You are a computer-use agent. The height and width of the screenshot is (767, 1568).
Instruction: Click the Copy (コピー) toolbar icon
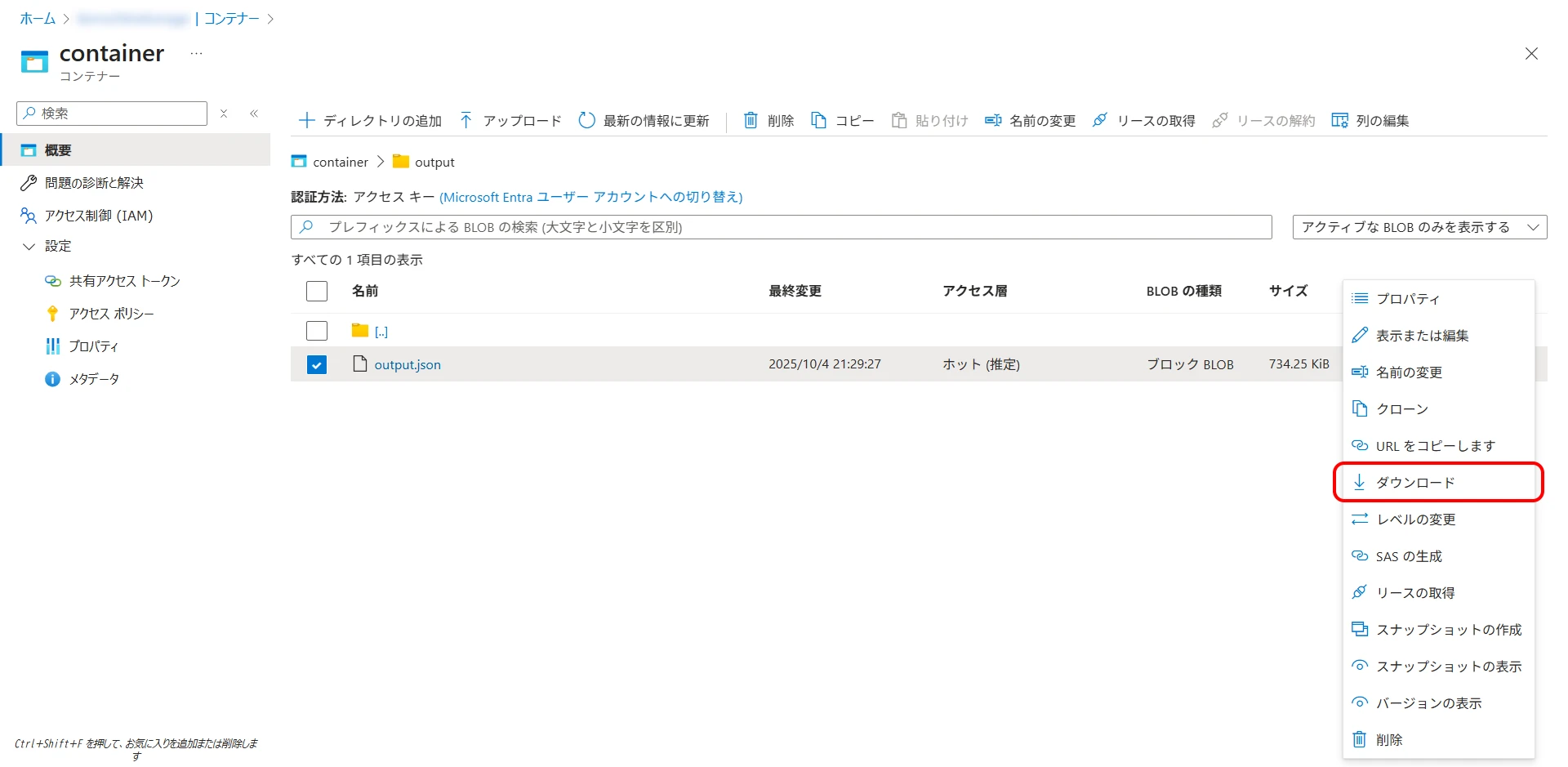tap(818, 121)
